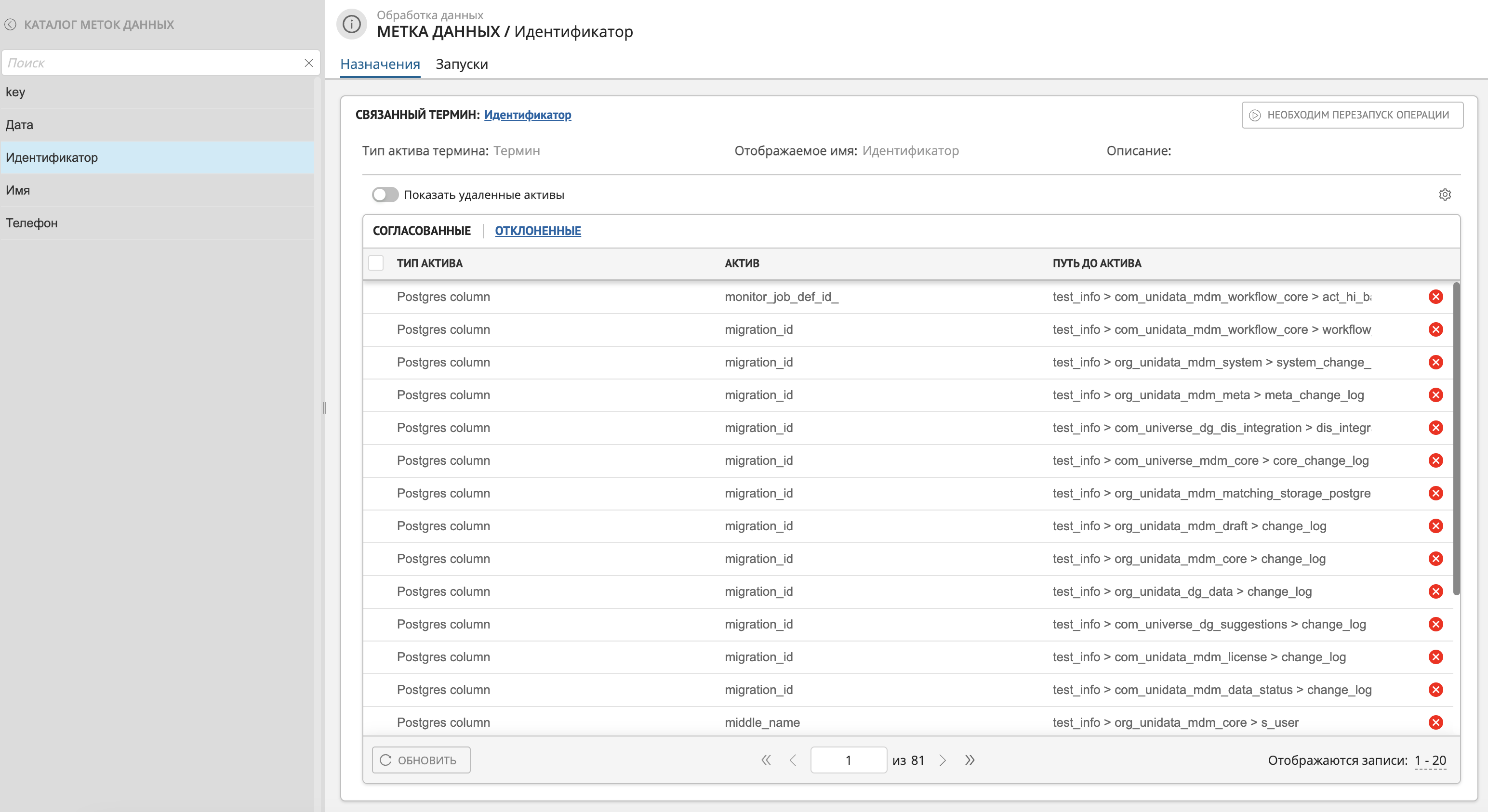Go to the next page arrow
Viewport: 1488px width, 812px height.
[x=943, y=760]
